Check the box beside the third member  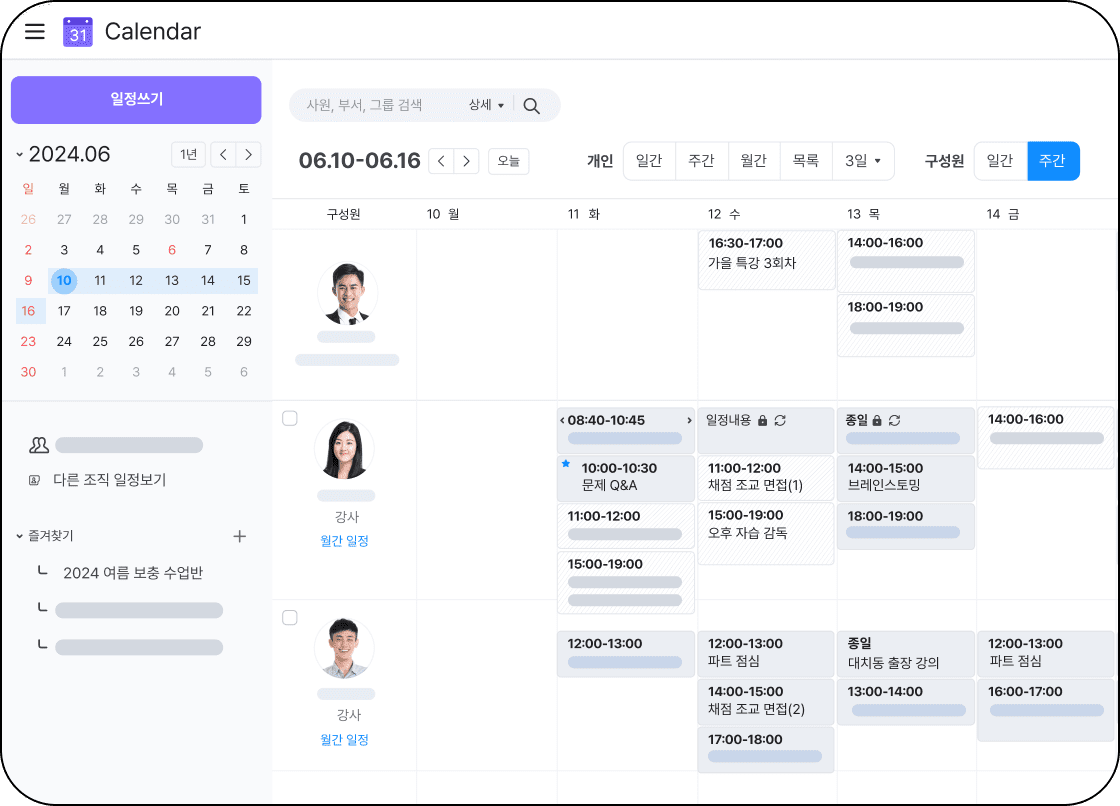pos(290,618)
